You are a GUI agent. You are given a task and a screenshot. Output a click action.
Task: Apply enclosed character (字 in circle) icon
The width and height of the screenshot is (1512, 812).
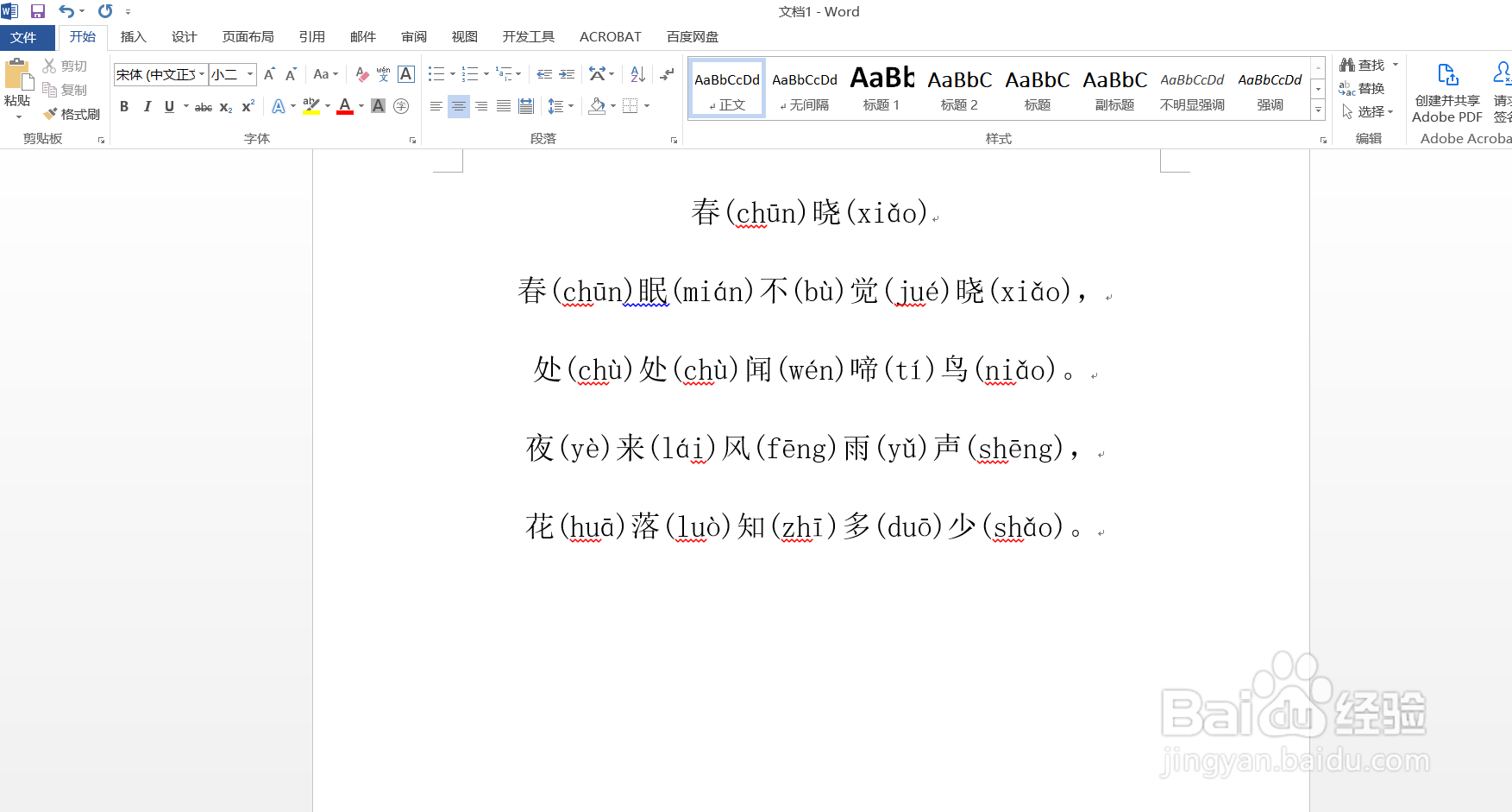tap(401, 106)
